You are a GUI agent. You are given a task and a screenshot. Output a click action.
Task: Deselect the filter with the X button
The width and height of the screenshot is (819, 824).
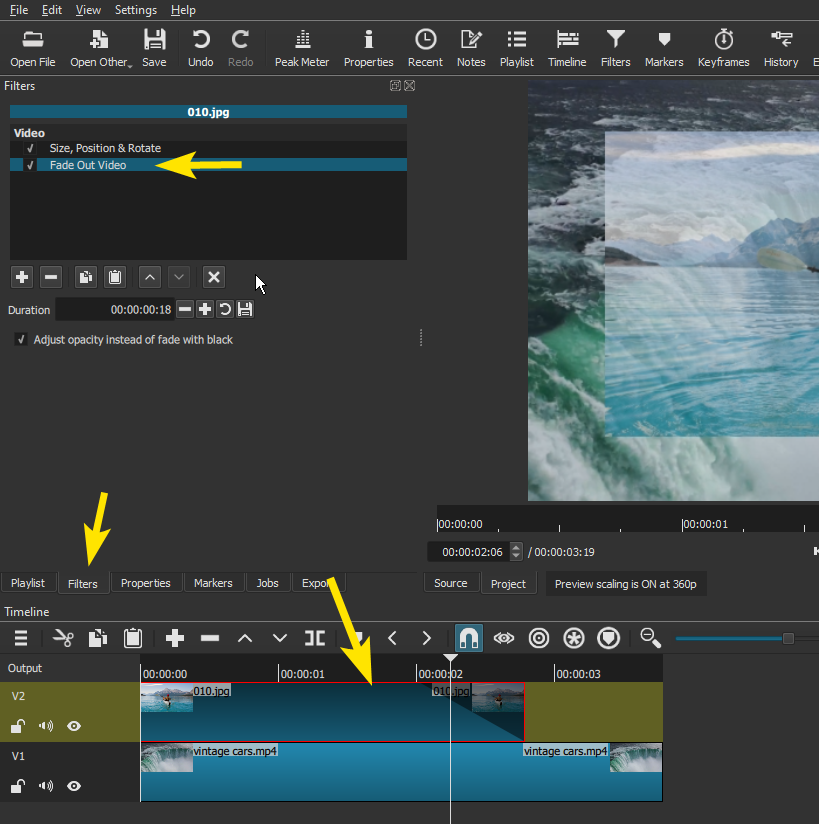pyautogui.click(x=214, y=277)
